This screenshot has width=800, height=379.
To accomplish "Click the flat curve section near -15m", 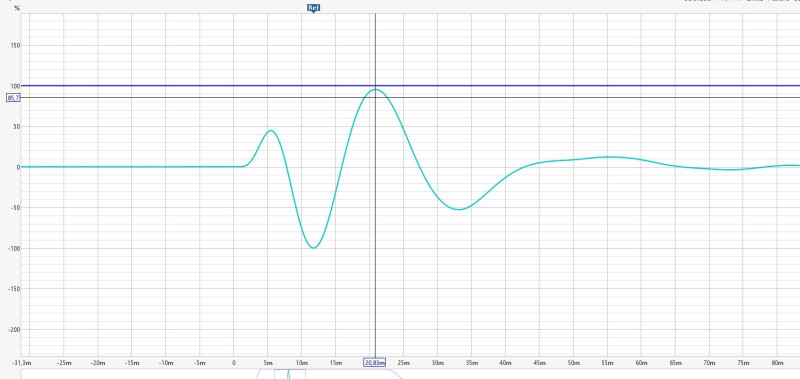I will click(x=132, y=167).
